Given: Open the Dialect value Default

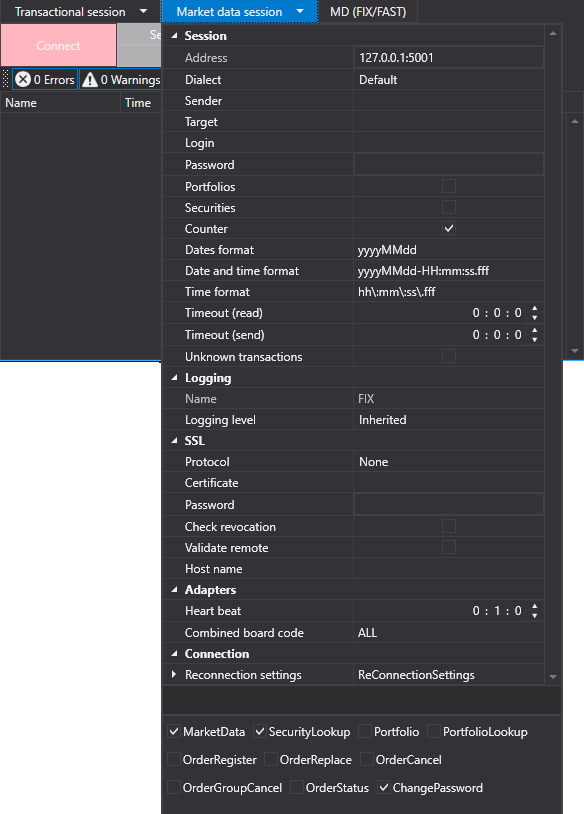Looking at the screenshot, I should [449, 79].
